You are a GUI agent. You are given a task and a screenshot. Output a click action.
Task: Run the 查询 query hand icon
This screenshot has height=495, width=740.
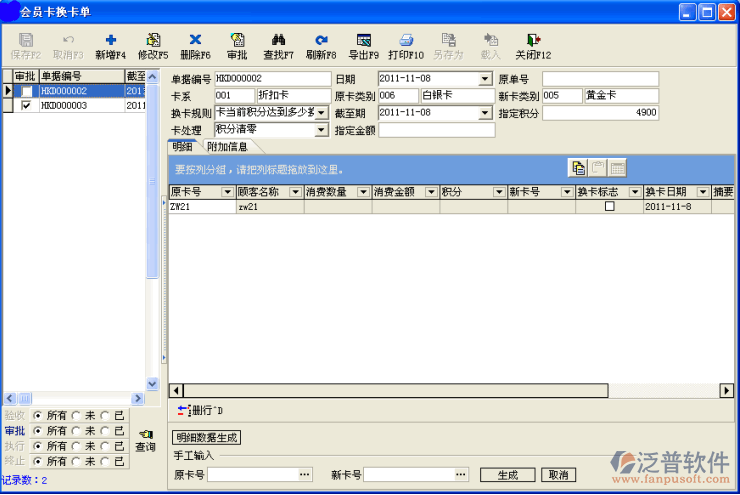click(145, 434)
